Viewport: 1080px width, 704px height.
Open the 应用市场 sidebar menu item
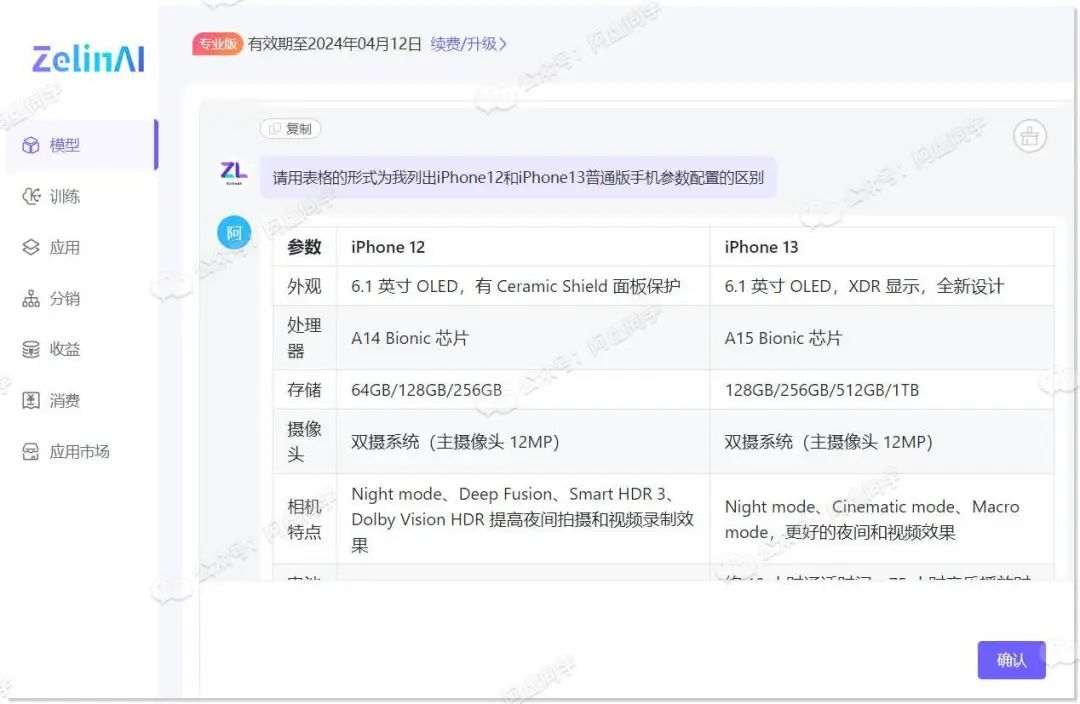pyautogui.click(x=81, y=451)
